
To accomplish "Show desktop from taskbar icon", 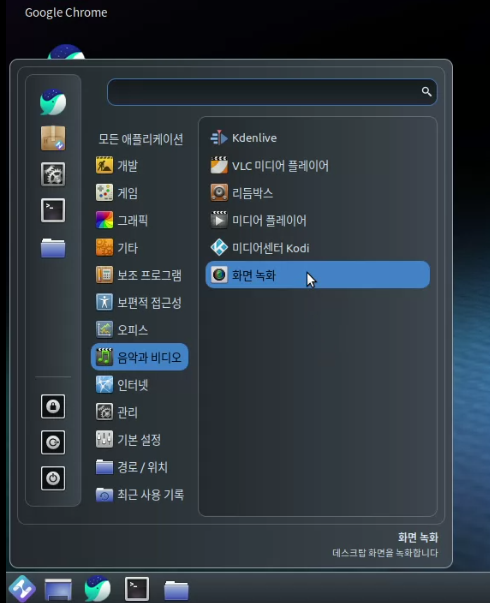I will click(58, 589).
